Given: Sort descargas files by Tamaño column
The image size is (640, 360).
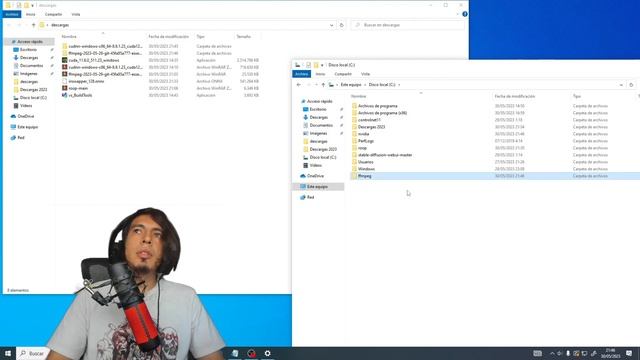Looking at the screenshot, I should click(x=244, y=37).
